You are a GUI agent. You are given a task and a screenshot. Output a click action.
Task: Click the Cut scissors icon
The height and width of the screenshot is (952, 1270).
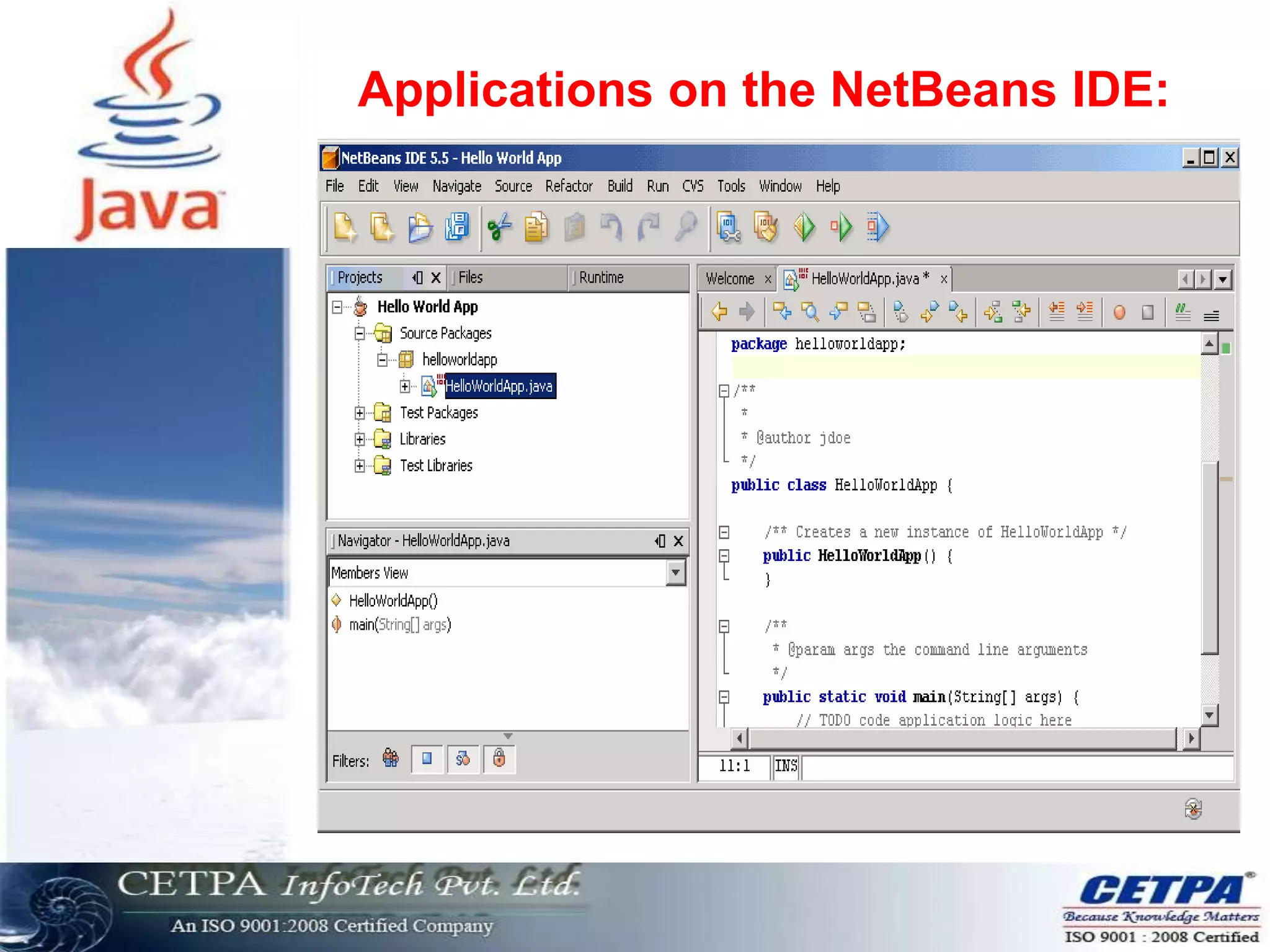click(x=499, y=227)
